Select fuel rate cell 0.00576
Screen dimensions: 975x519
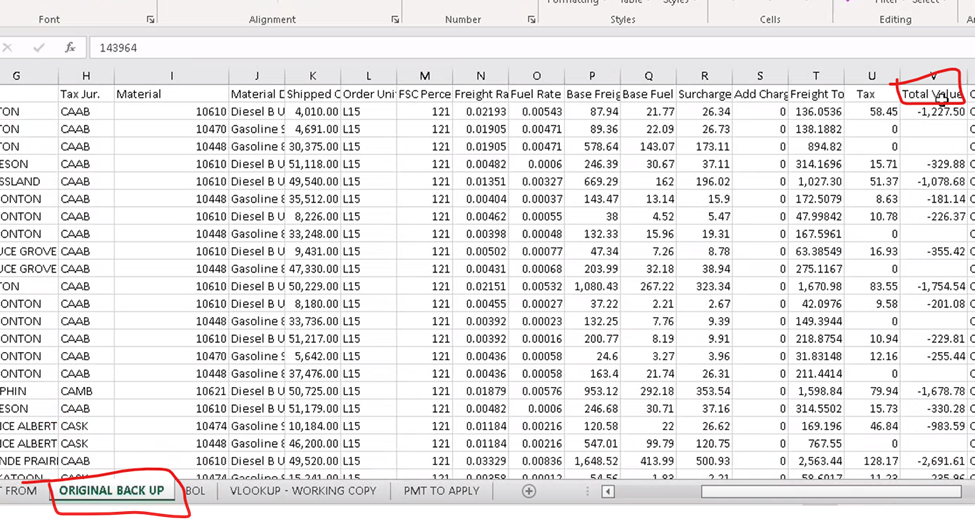pos(537,391)
